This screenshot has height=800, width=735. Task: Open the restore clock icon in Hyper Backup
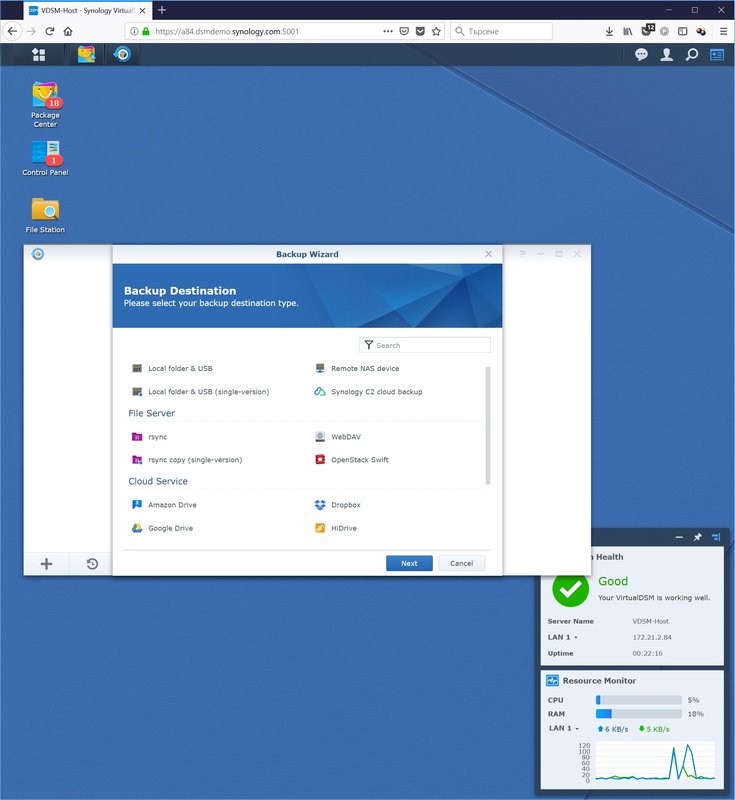click(92, 564)
